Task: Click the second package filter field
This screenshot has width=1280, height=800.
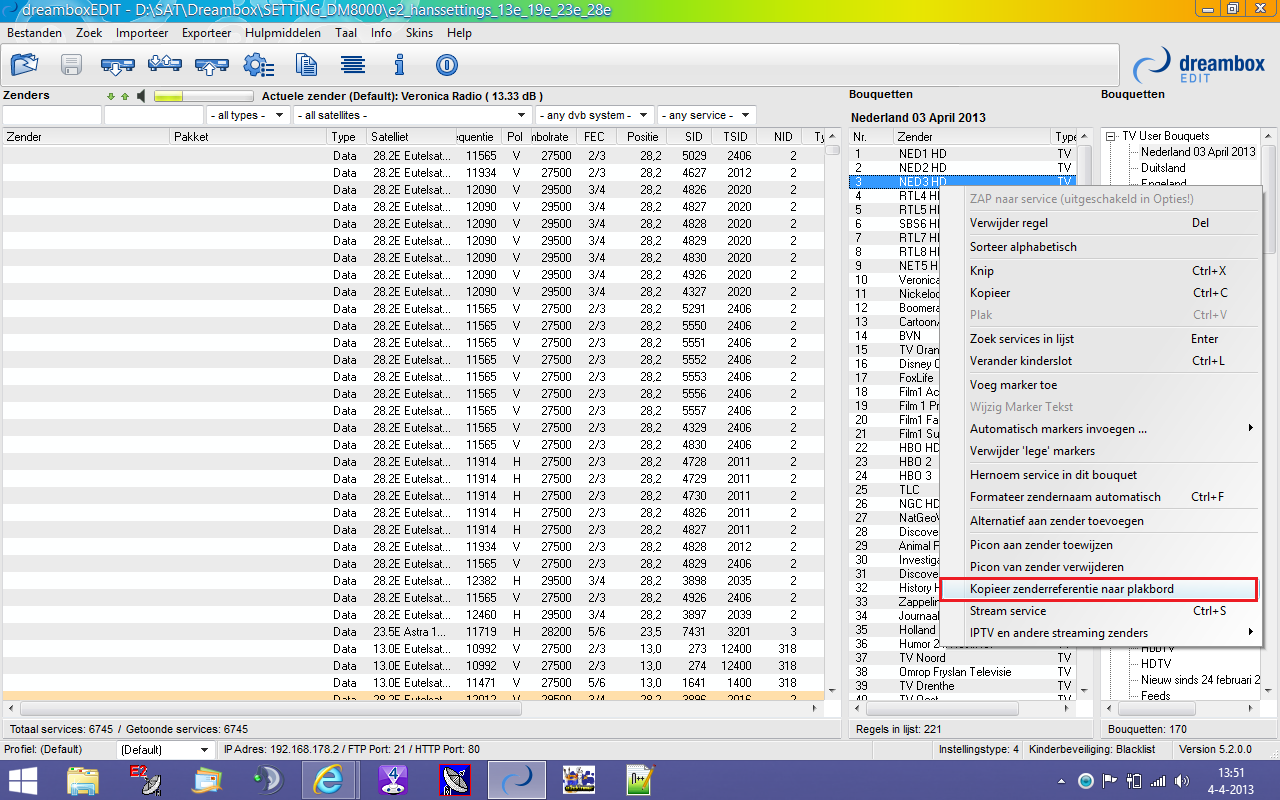Action: [154, 116]
